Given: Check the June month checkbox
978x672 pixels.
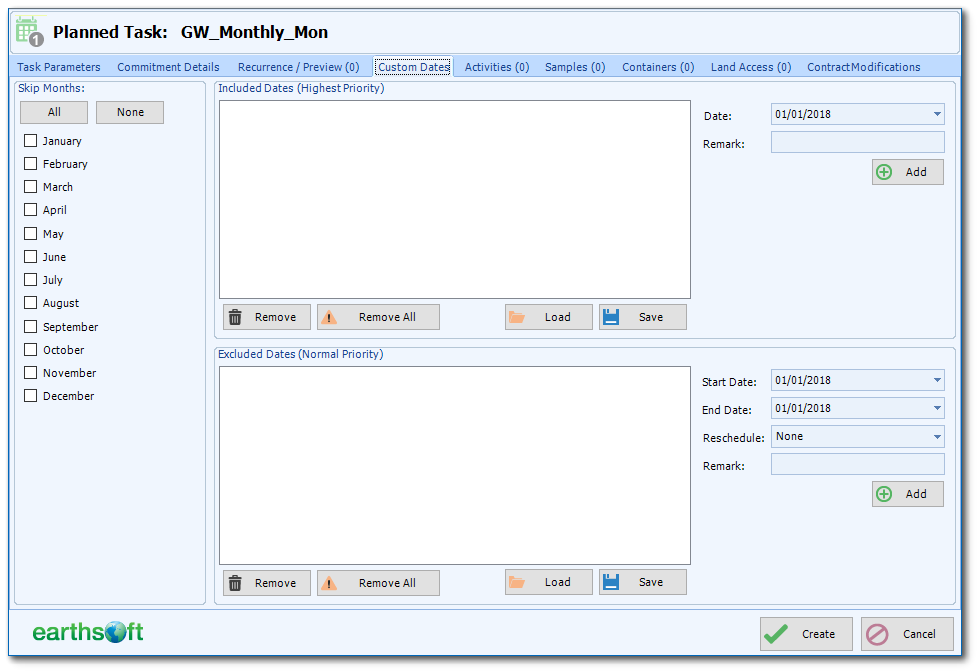Looking at the screenshot, I should [x=29, y=256].
